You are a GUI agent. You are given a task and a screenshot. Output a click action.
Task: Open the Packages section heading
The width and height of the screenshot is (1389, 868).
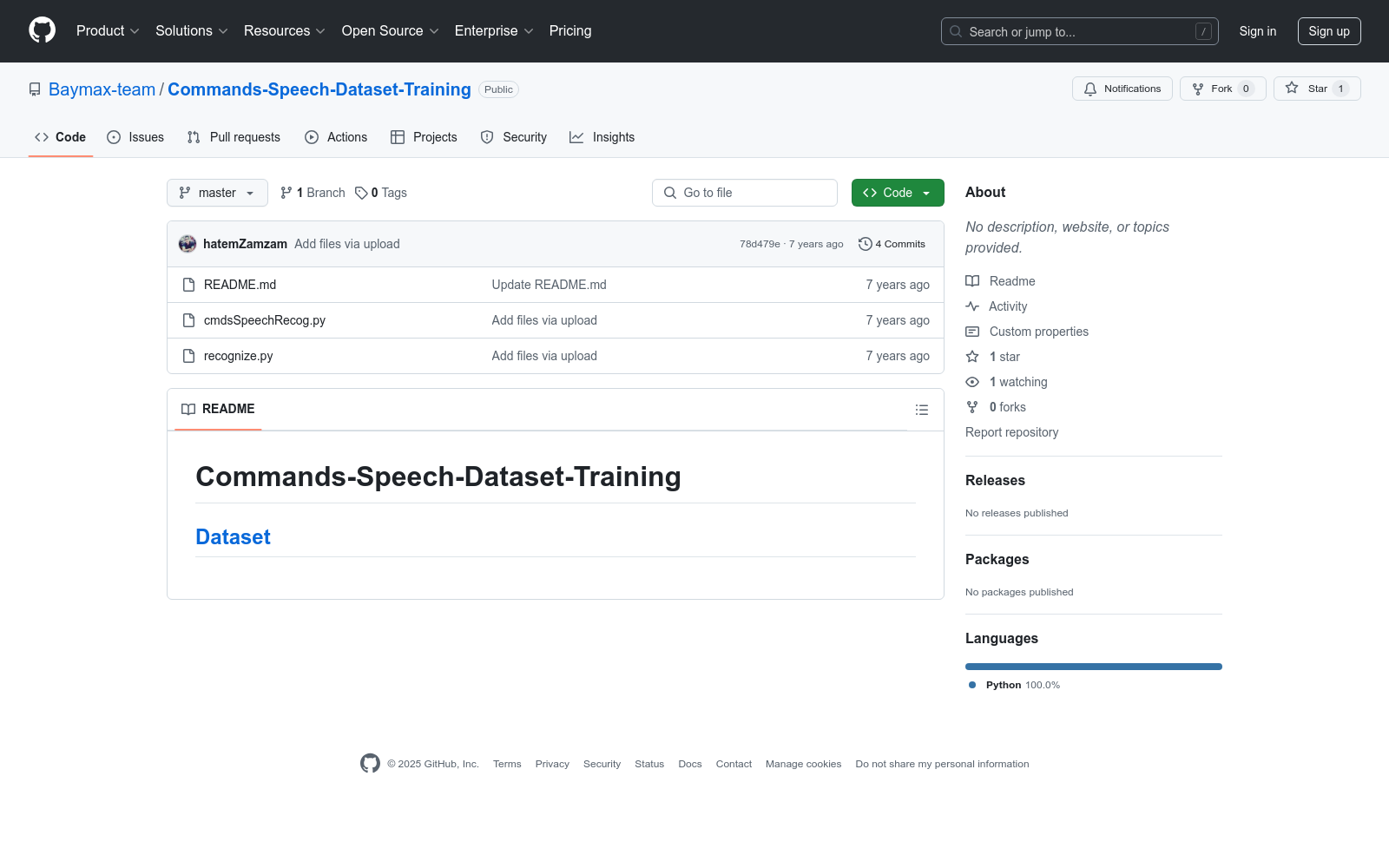[x=997, y=559]
